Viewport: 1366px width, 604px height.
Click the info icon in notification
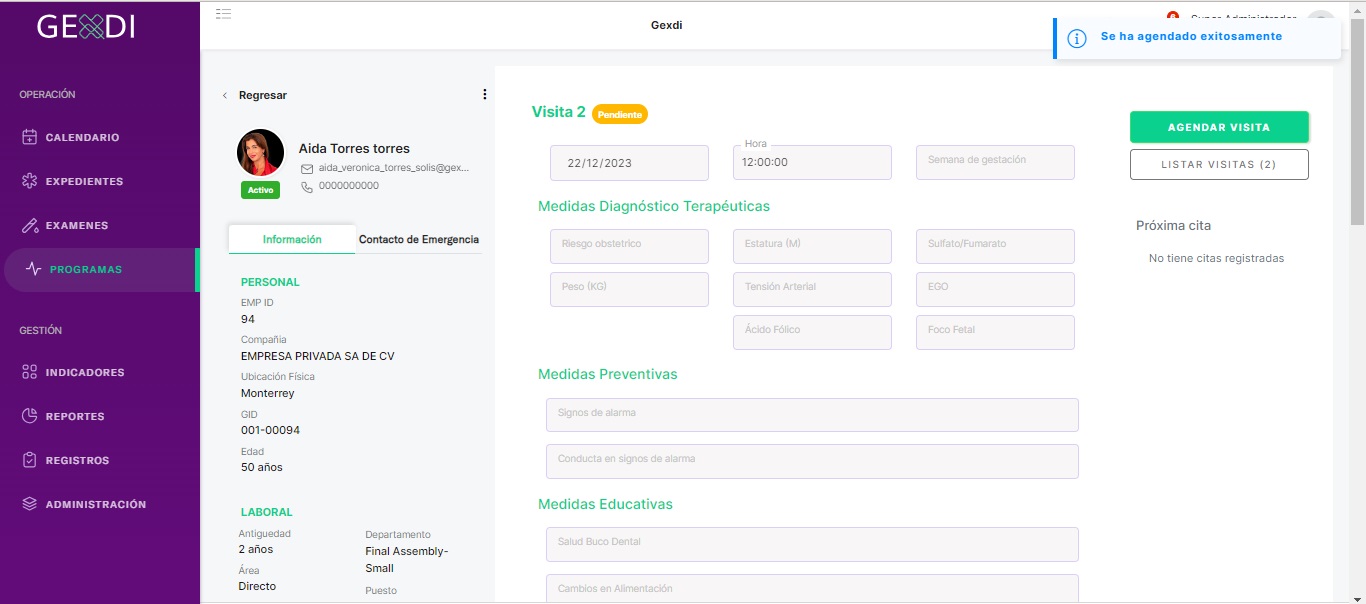[x=1077, y=38]
